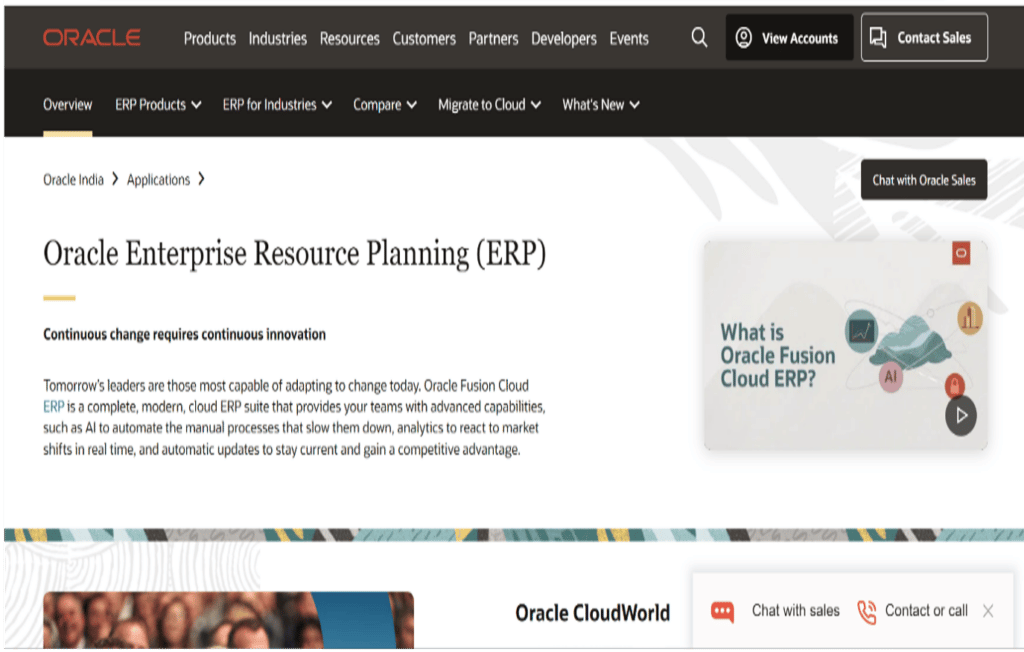
Task: Follow the blue ERP link in paragraph
Action: click(54, 407)
